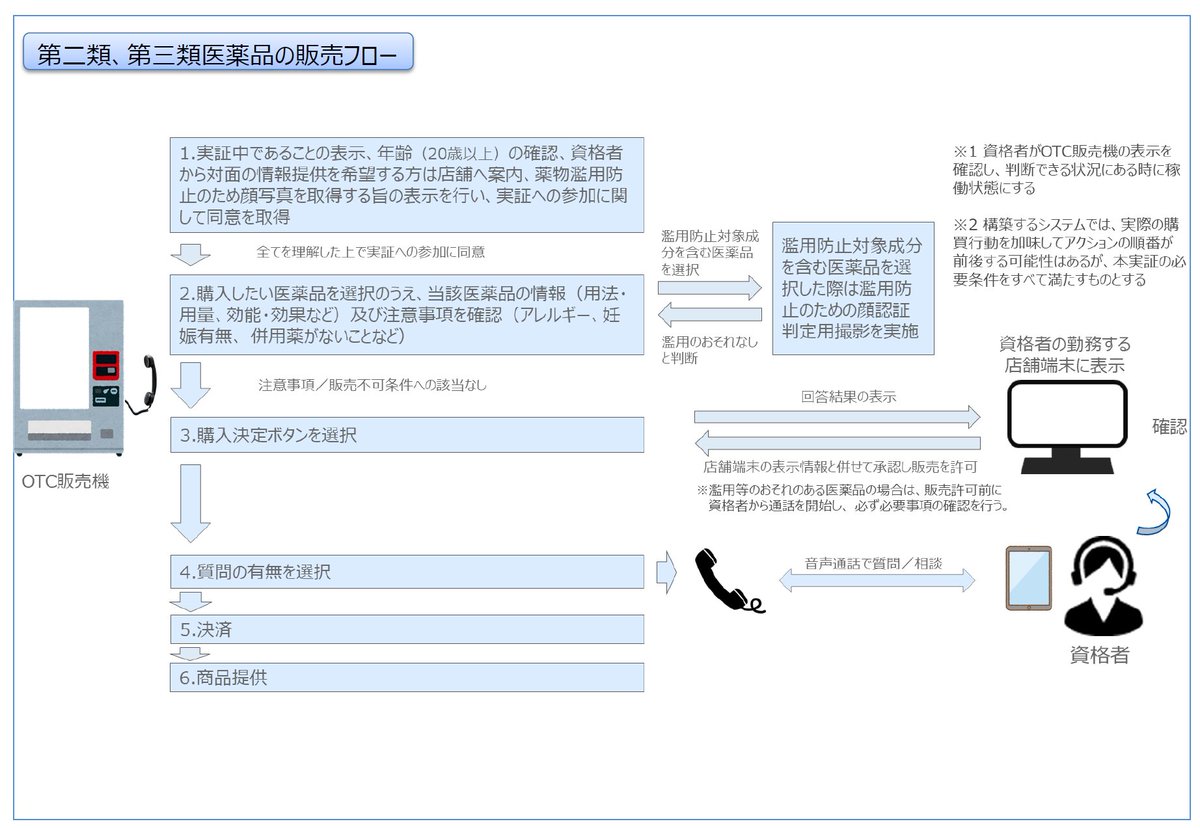Select the 3.購入決定ボタンを選択 box
The width and height of the screenshot is (1200, 828).
[x=407, y=435]
